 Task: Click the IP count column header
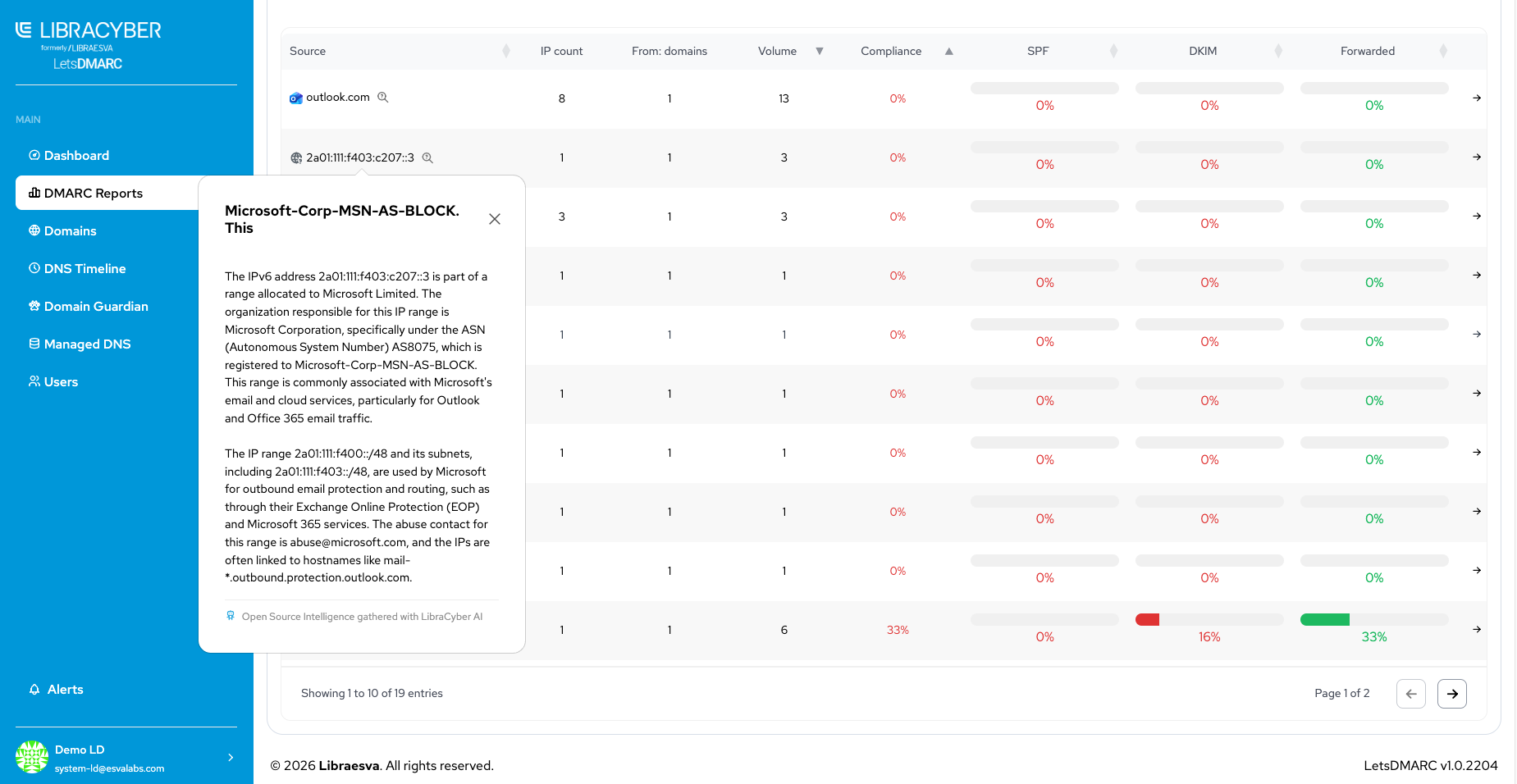click(562, 51)
